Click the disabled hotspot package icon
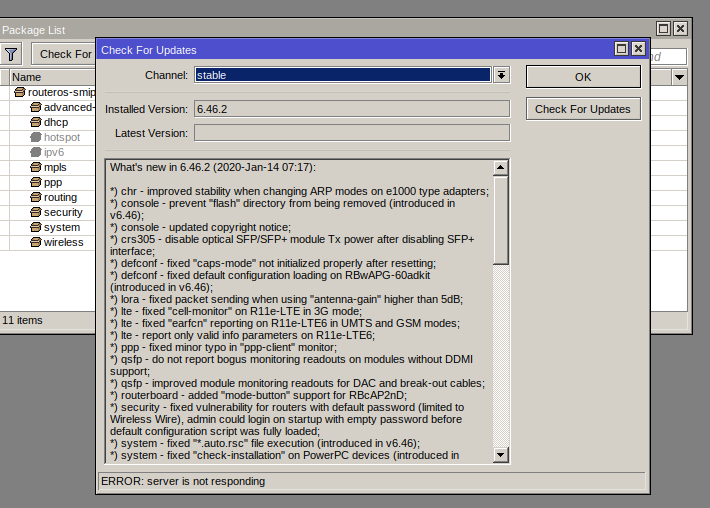The width and height of the screenshot is (710, 508). (x=36, y=137)
